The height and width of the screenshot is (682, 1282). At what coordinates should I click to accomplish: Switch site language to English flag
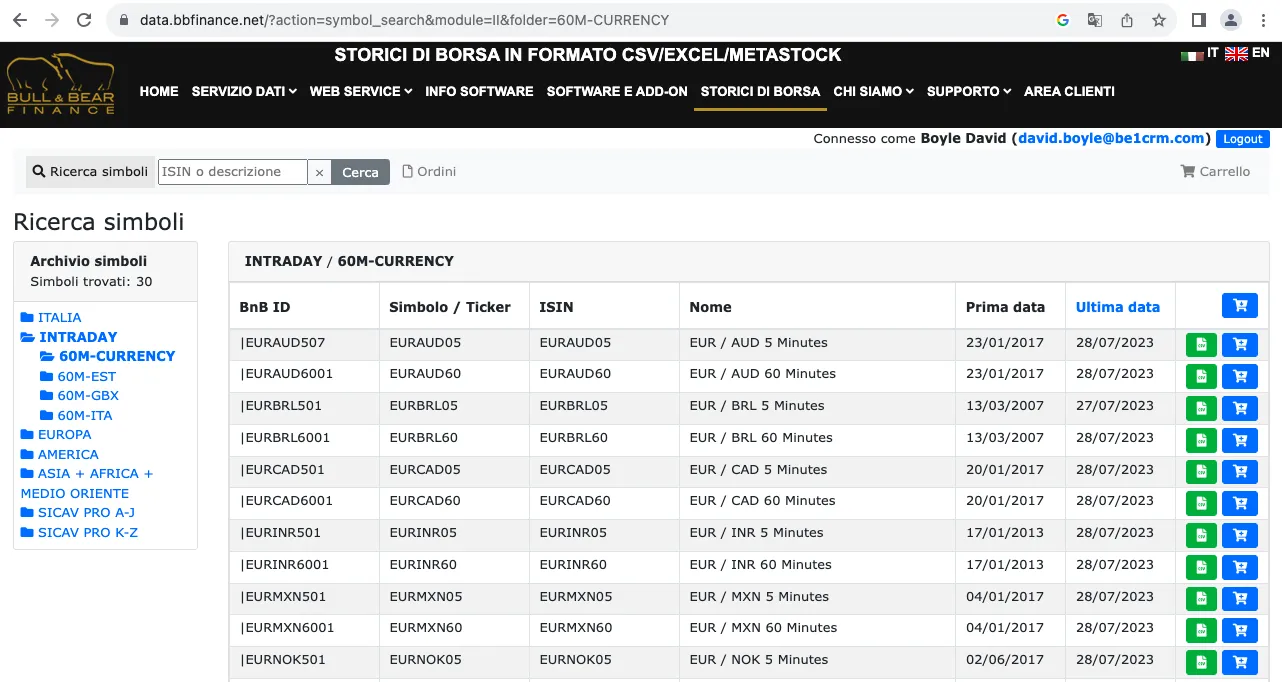1236,54
